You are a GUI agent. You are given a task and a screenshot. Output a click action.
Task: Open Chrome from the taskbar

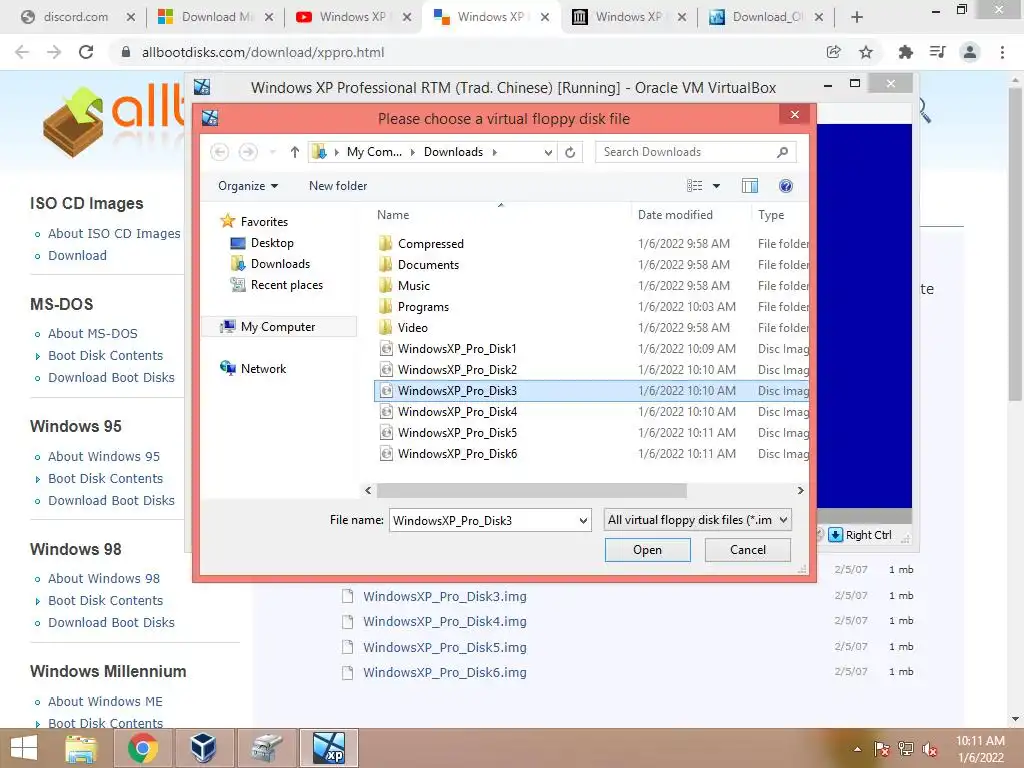coord(142,748)
